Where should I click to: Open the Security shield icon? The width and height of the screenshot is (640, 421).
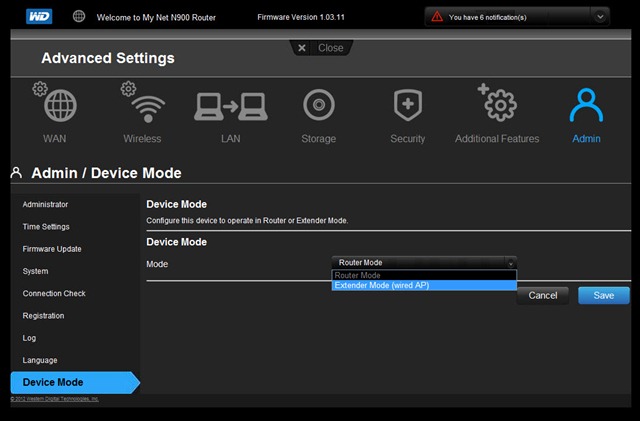(408, 105)
